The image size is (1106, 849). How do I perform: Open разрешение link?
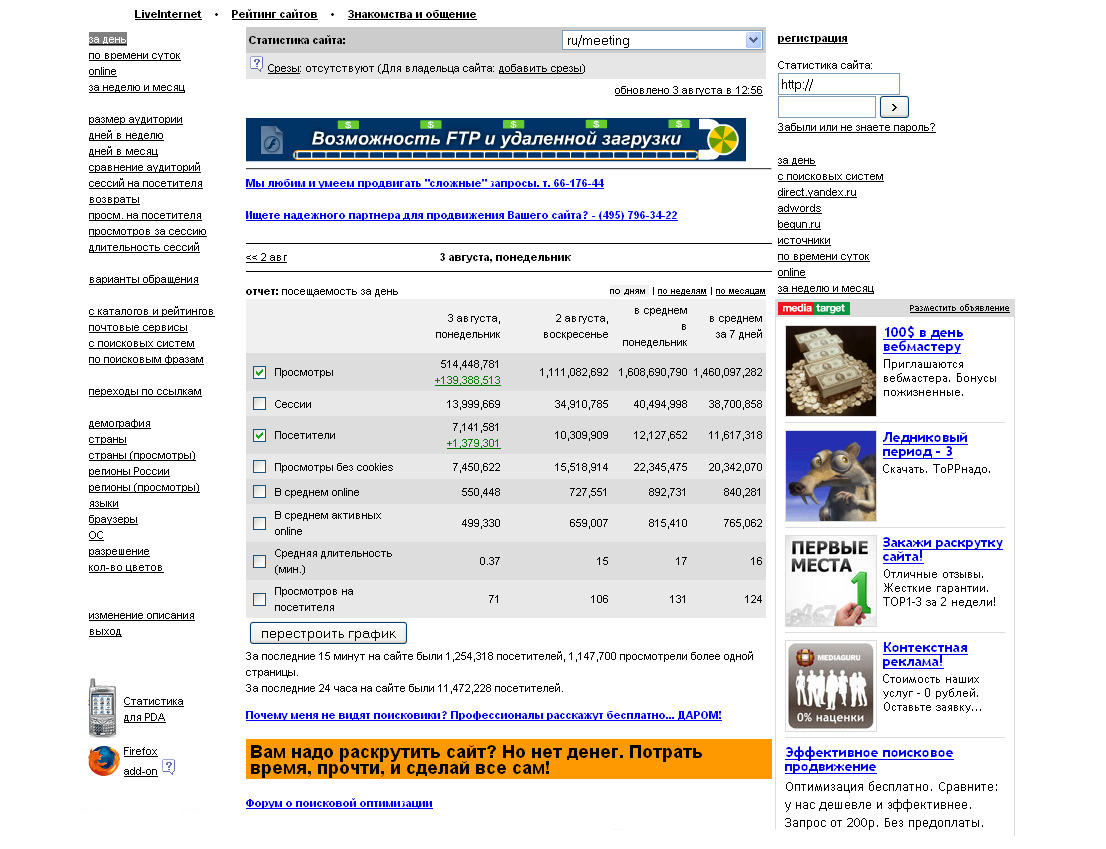click(118, 551)
